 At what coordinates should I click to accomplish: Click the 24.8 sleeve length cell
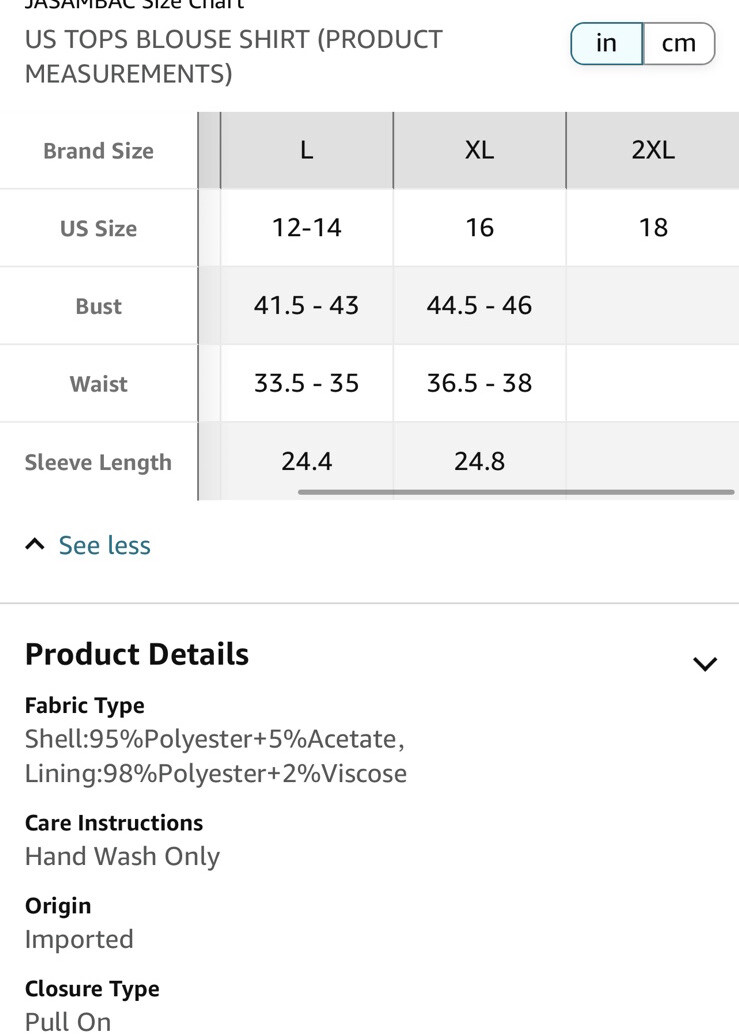[480, 461]
